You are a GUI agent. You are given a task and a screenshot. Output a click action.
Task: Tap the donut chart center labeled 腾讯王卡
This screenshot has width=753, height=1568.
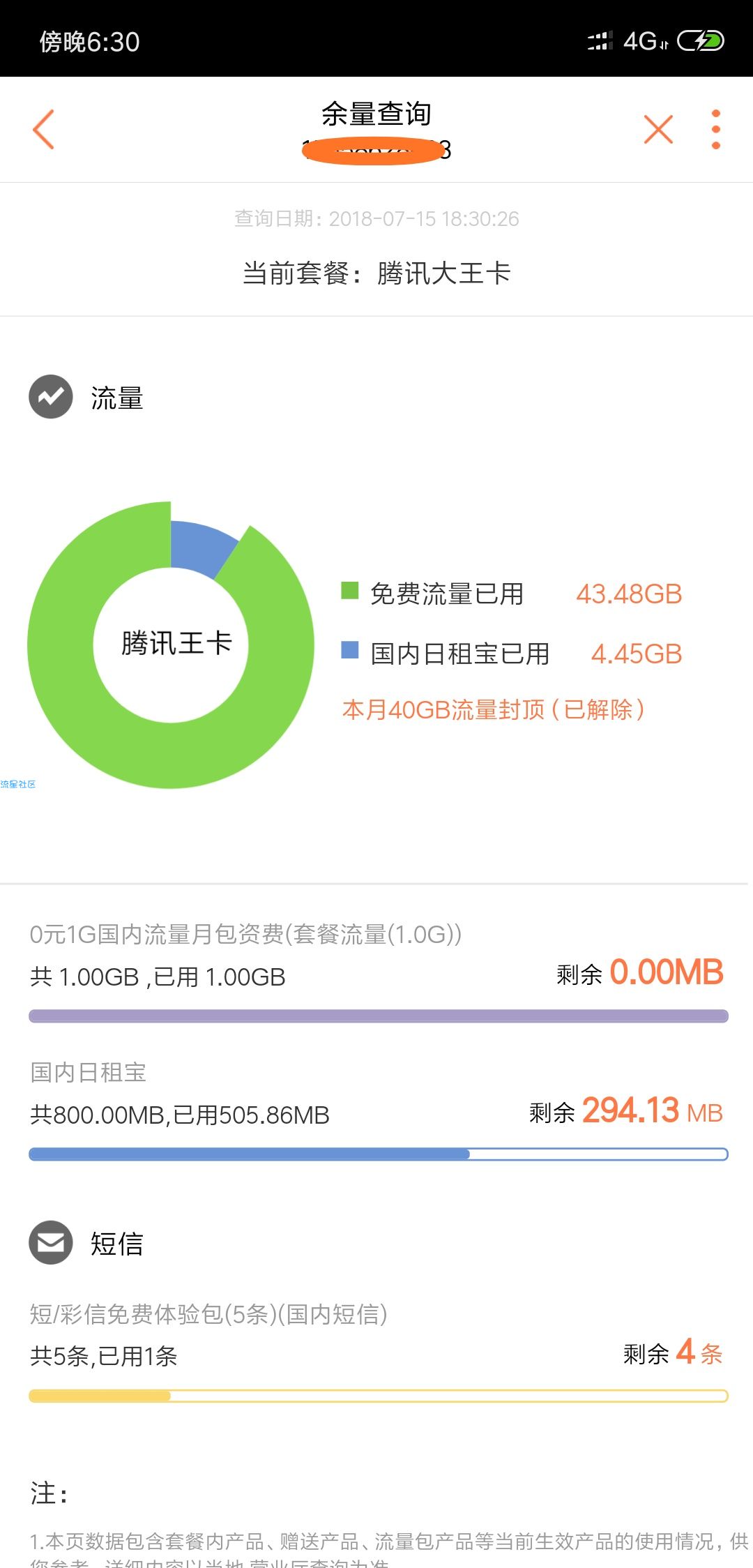pos(176,643)
